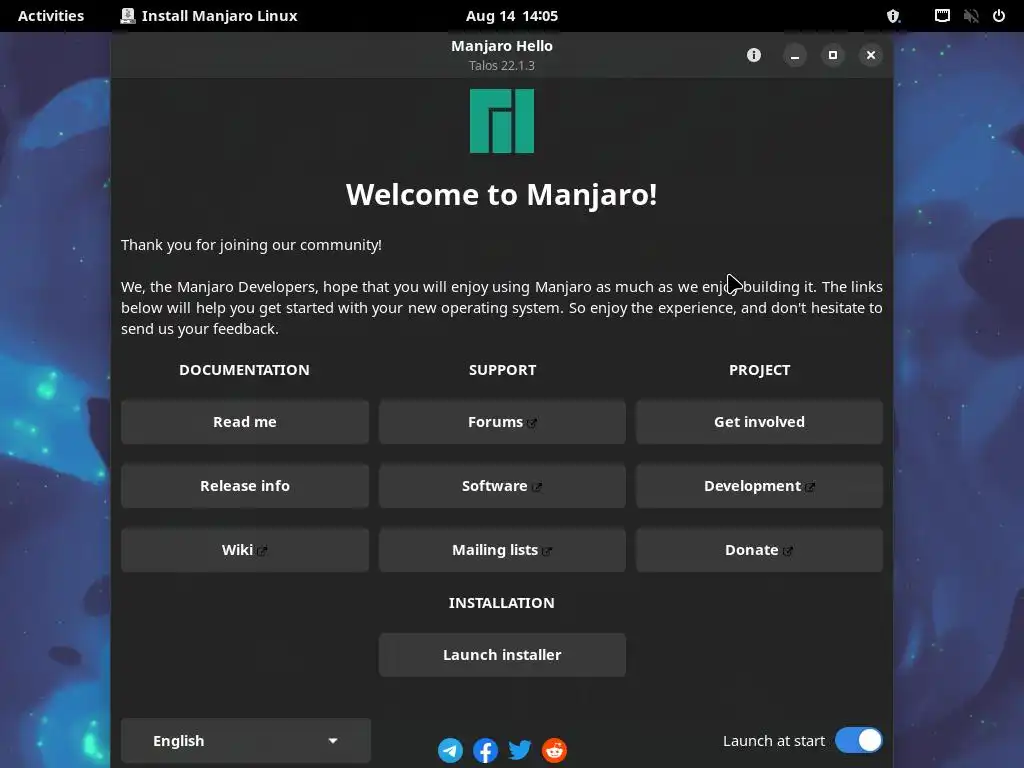Minimize the Manjaro Hello window

coord(795,55)
